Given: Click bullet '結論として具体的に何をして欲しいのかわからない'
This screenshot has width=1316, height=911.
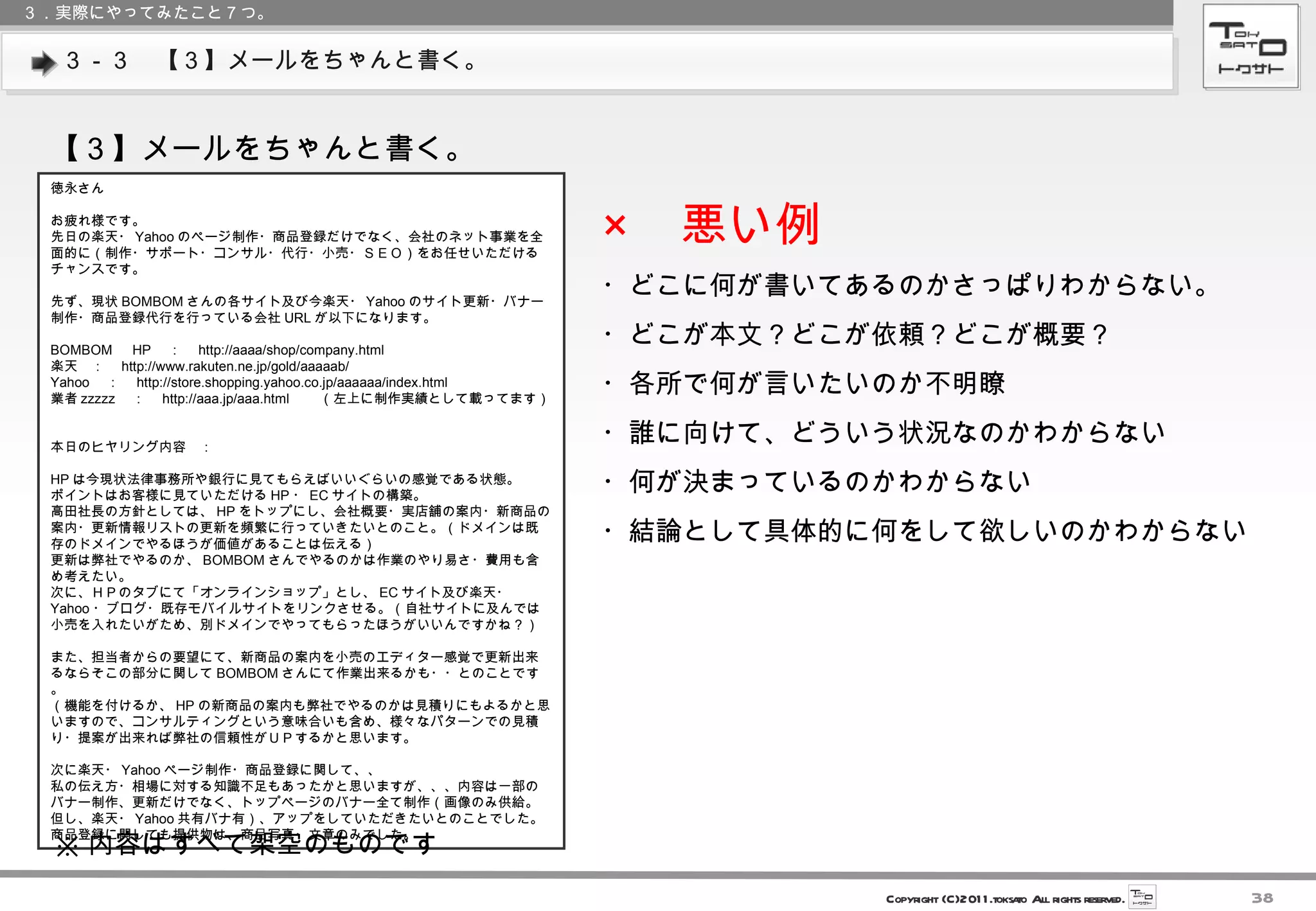Looking at the screenshot, I should click(x=938, y=531).
